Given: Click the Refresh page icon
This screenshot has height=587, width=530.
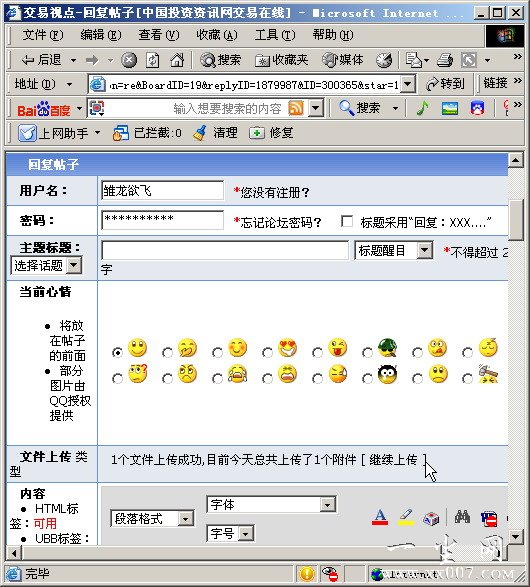Looking at the screenshot, I should tap(152, 60).
